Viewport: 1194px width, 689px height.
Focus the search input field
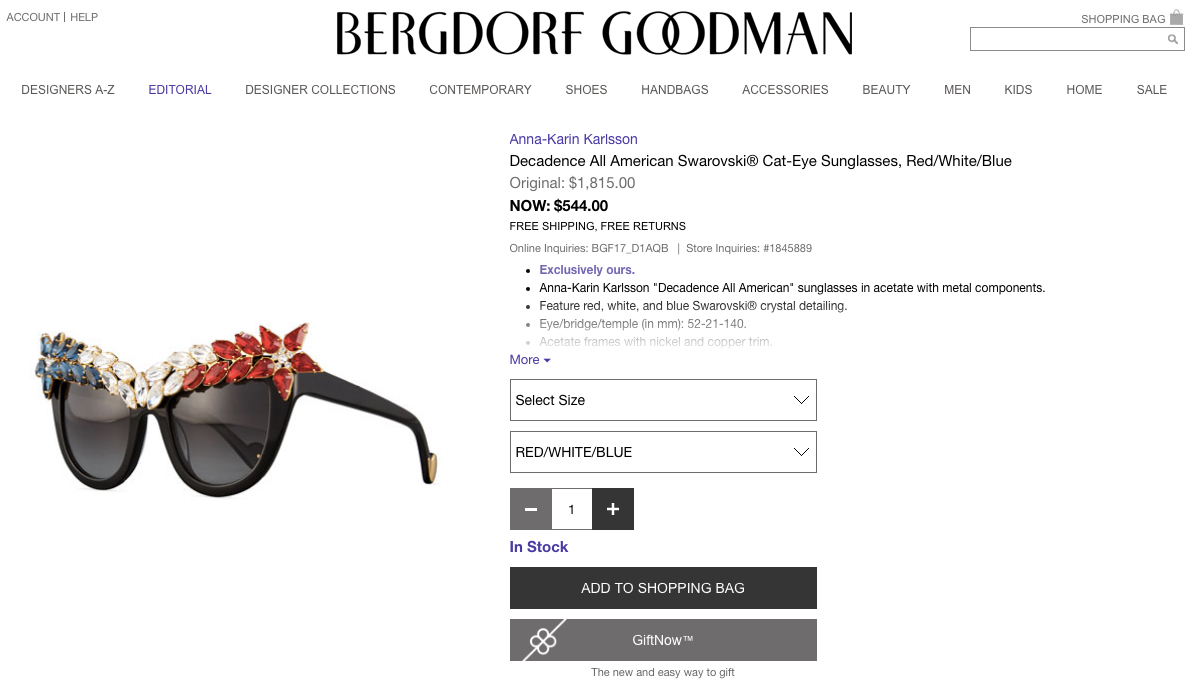1068,39
